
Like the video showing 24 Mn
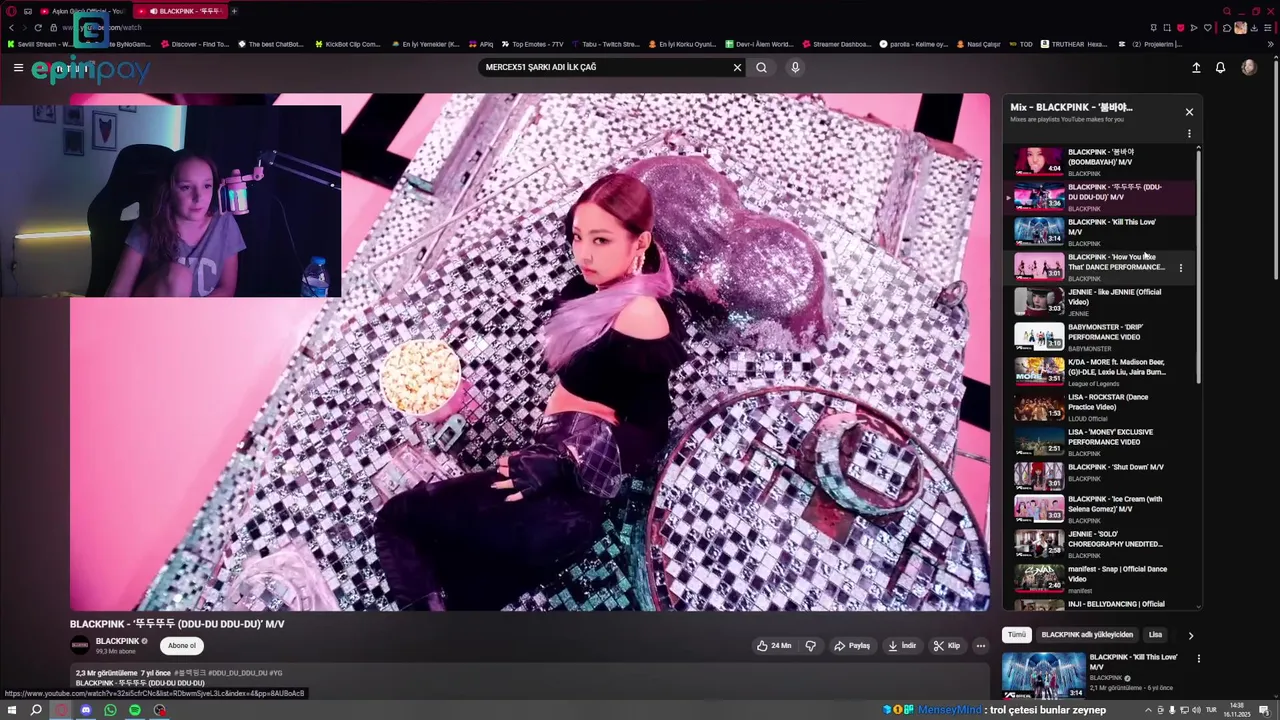pos(774,646)
